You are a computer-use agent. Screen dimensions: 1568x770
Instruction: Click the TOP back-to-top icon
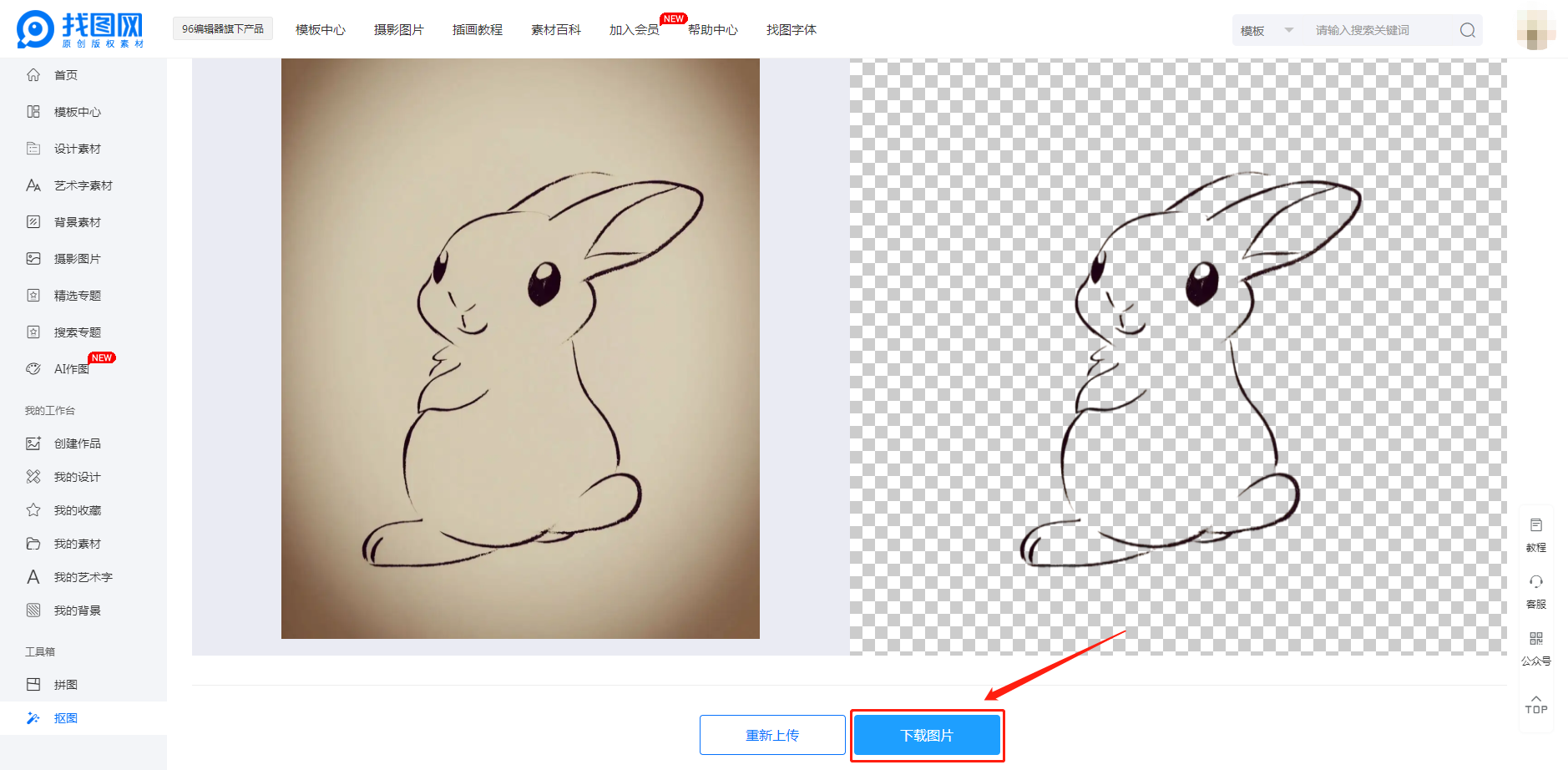point(1536,704)
